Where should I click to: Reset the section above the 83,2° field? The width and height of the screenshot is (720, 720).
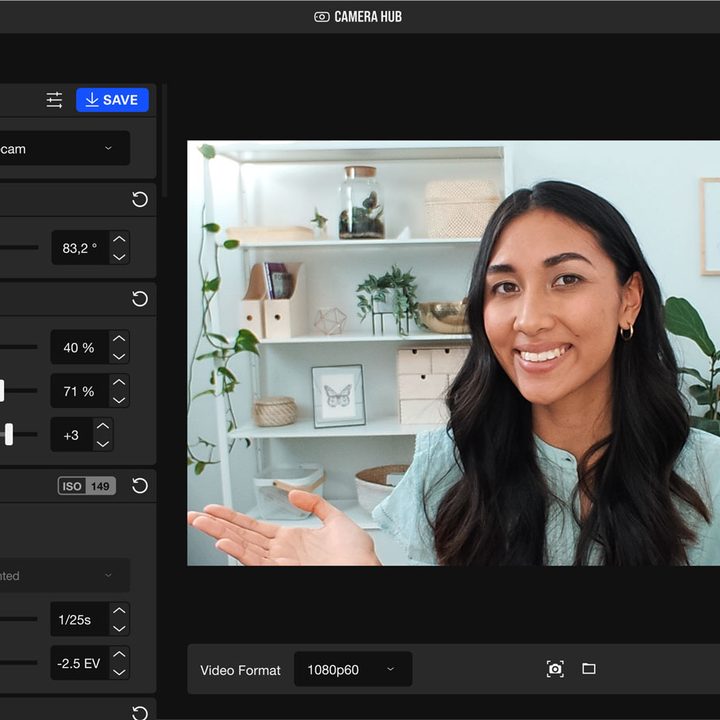click(x=140, y=199)
